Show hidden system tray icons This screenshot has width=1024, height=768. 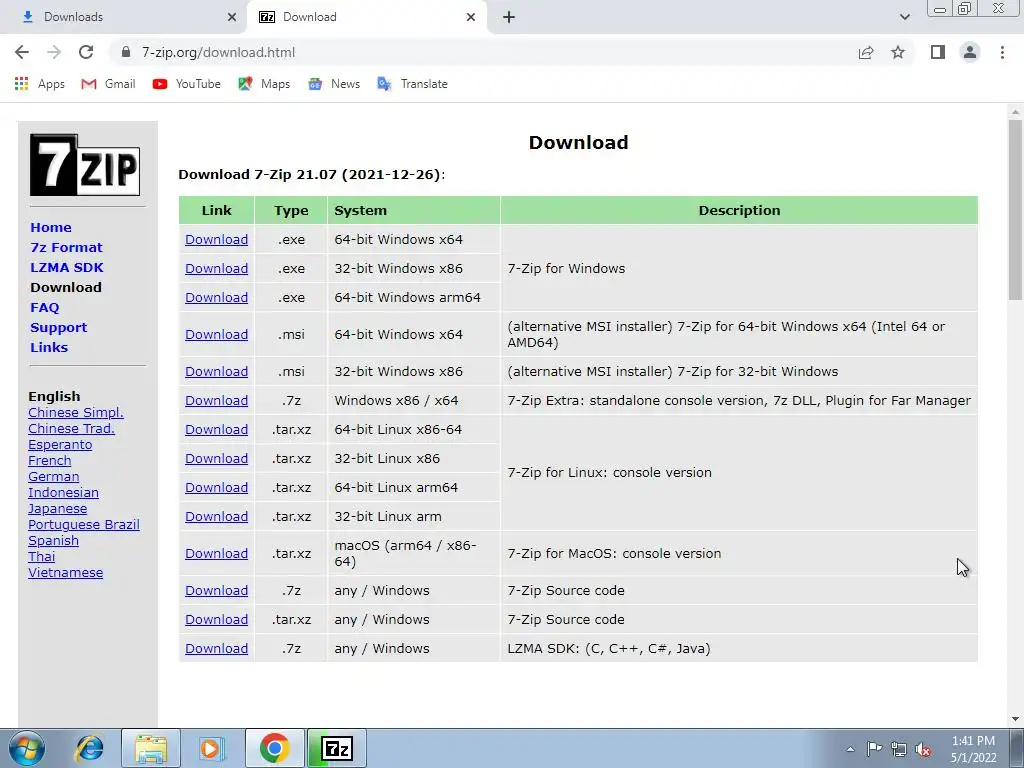click(x=850, y=749)
